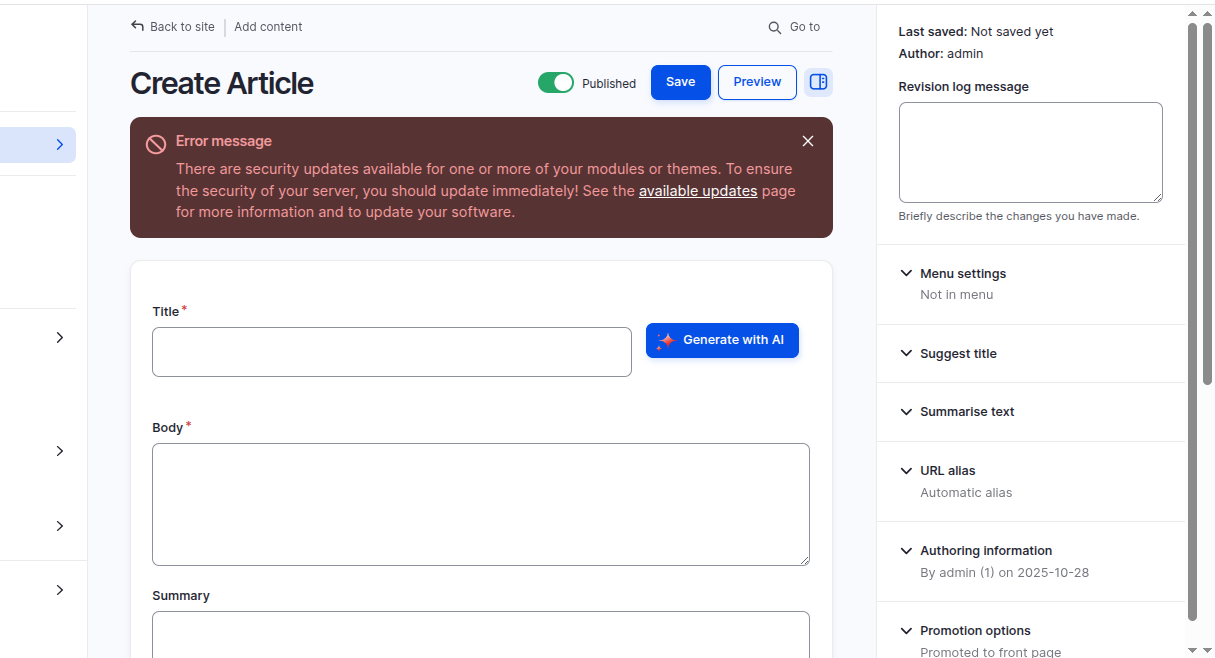Dismiss the error message with the X
The width and height of the screenshot is (1215, 658).
pyautogui.click(x=807, y=141)
